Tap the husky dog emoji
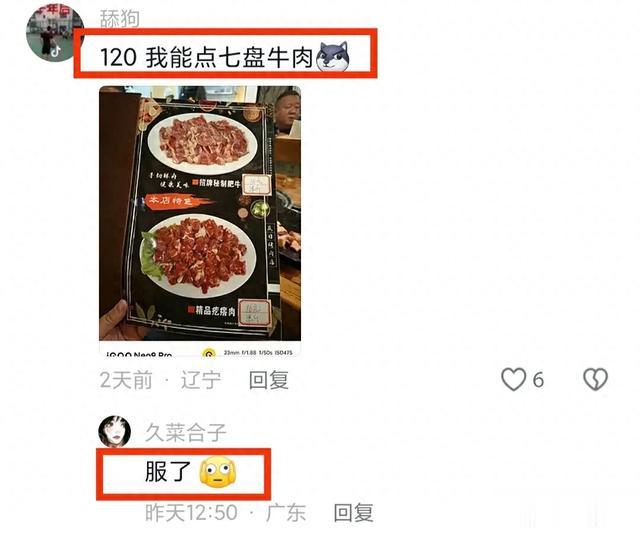This screenshot has width=640, height=533. click(x=333, y=57)
